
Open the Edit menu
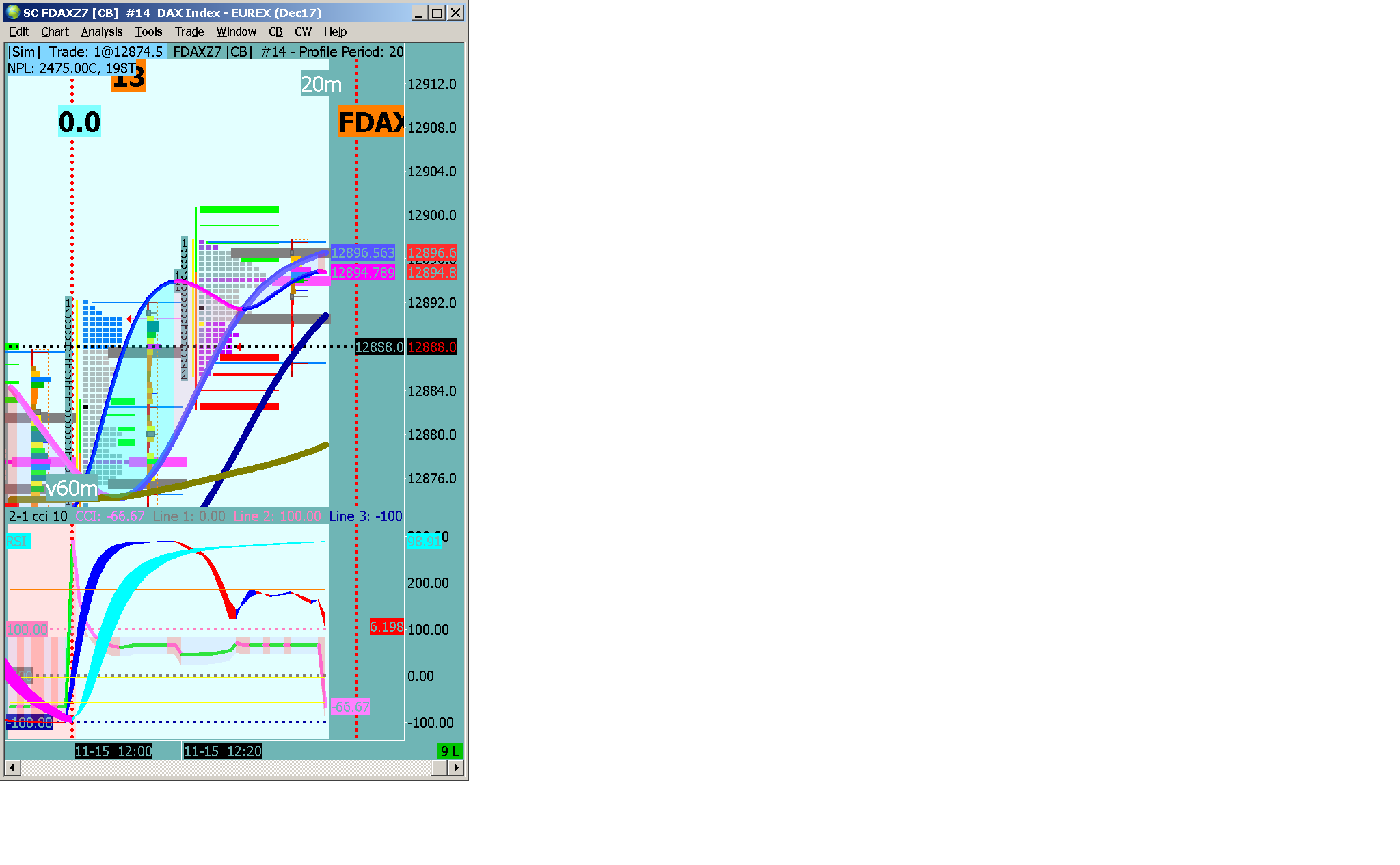tap(18, 31)
